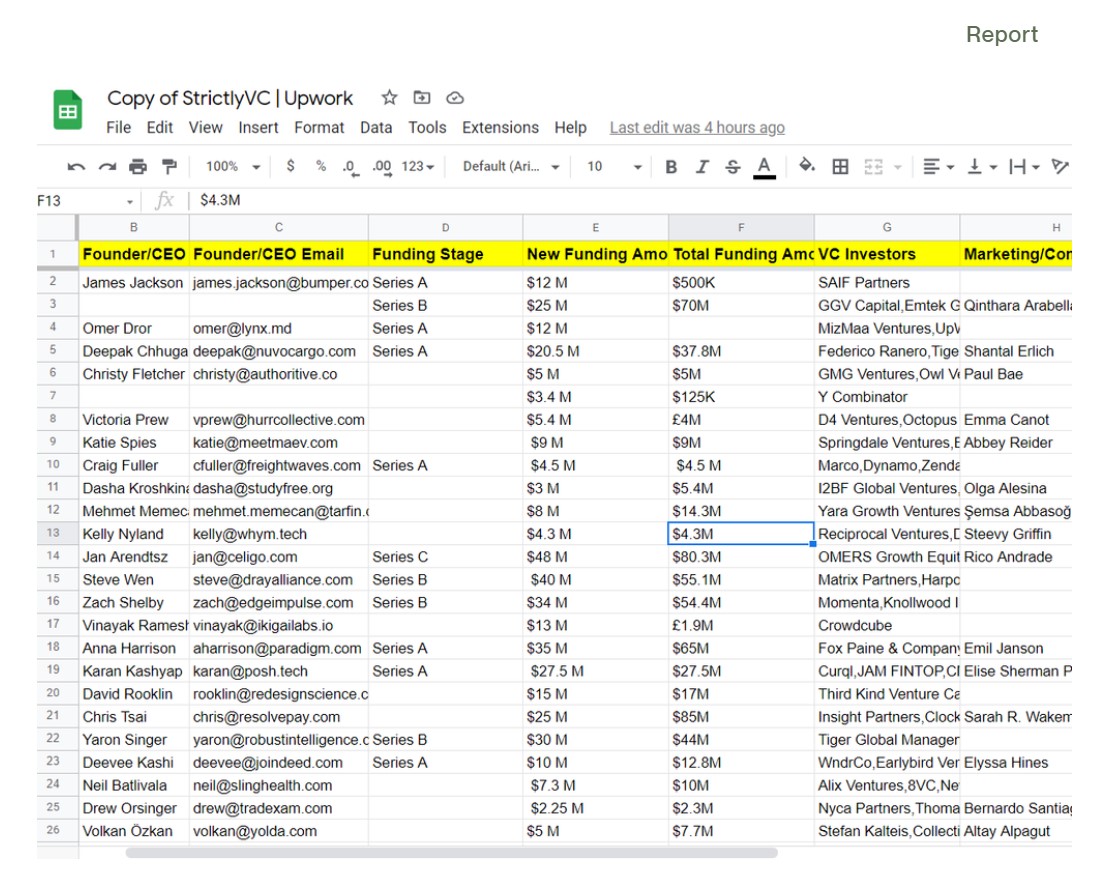Open the font size 10 dropdown

613,167
